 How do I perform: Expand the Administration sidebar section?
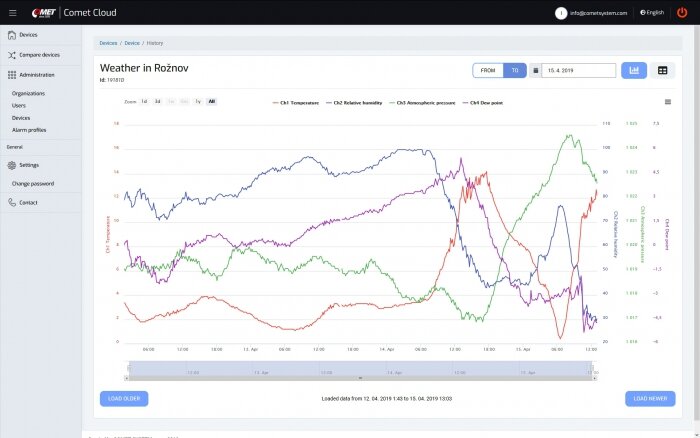tap(36, 75)
